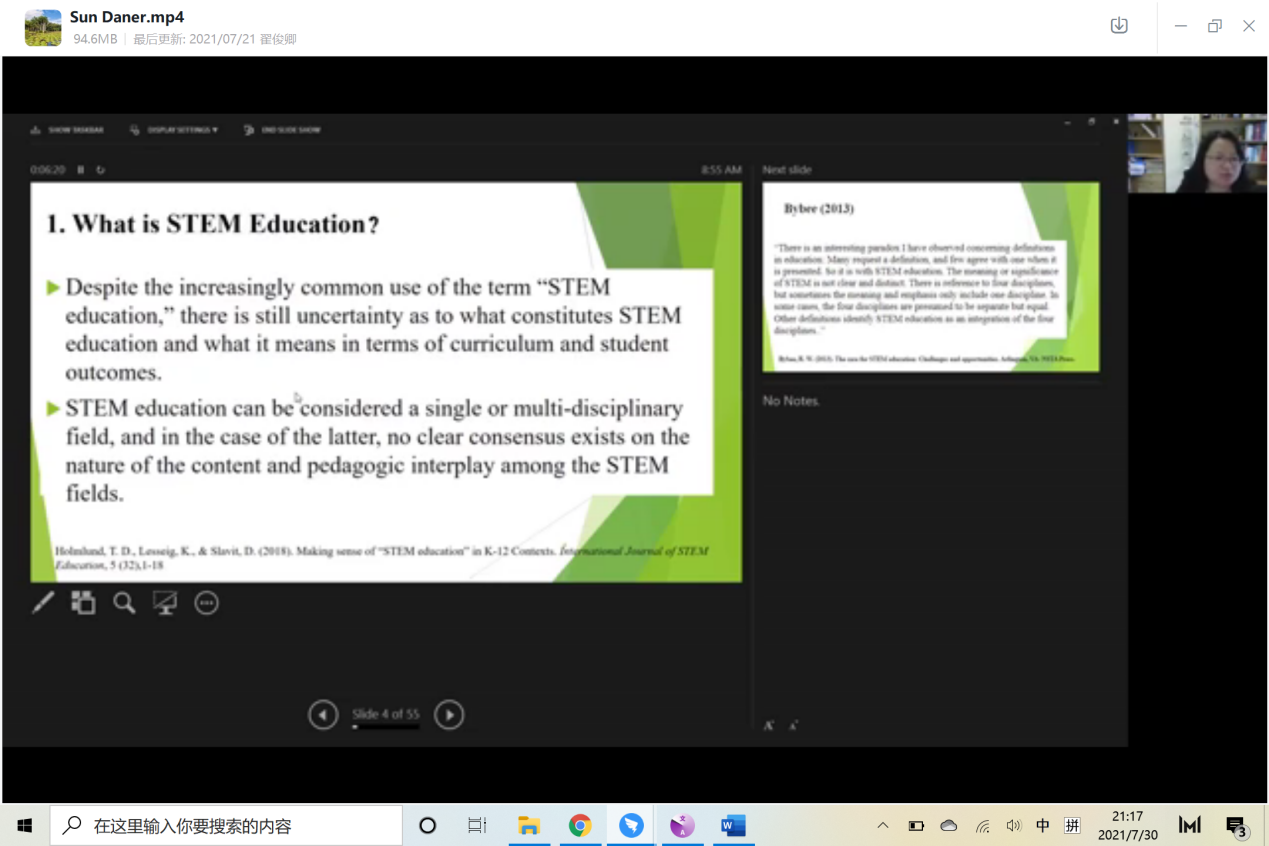
Task: Expand the hidden system tray icons chevron
Action: (x=883, y=826)
